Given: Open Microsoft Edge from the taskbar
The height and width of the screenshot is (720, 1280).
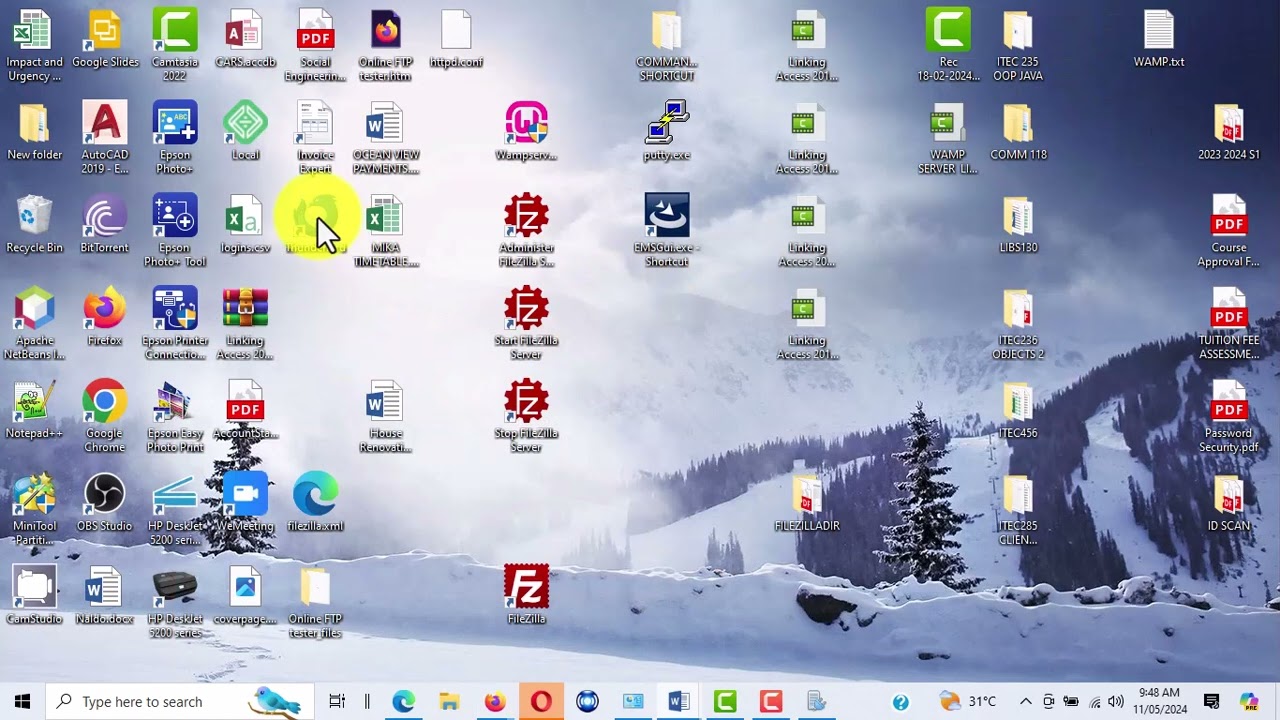Looking at the screenshot, I should click(403, 701).
